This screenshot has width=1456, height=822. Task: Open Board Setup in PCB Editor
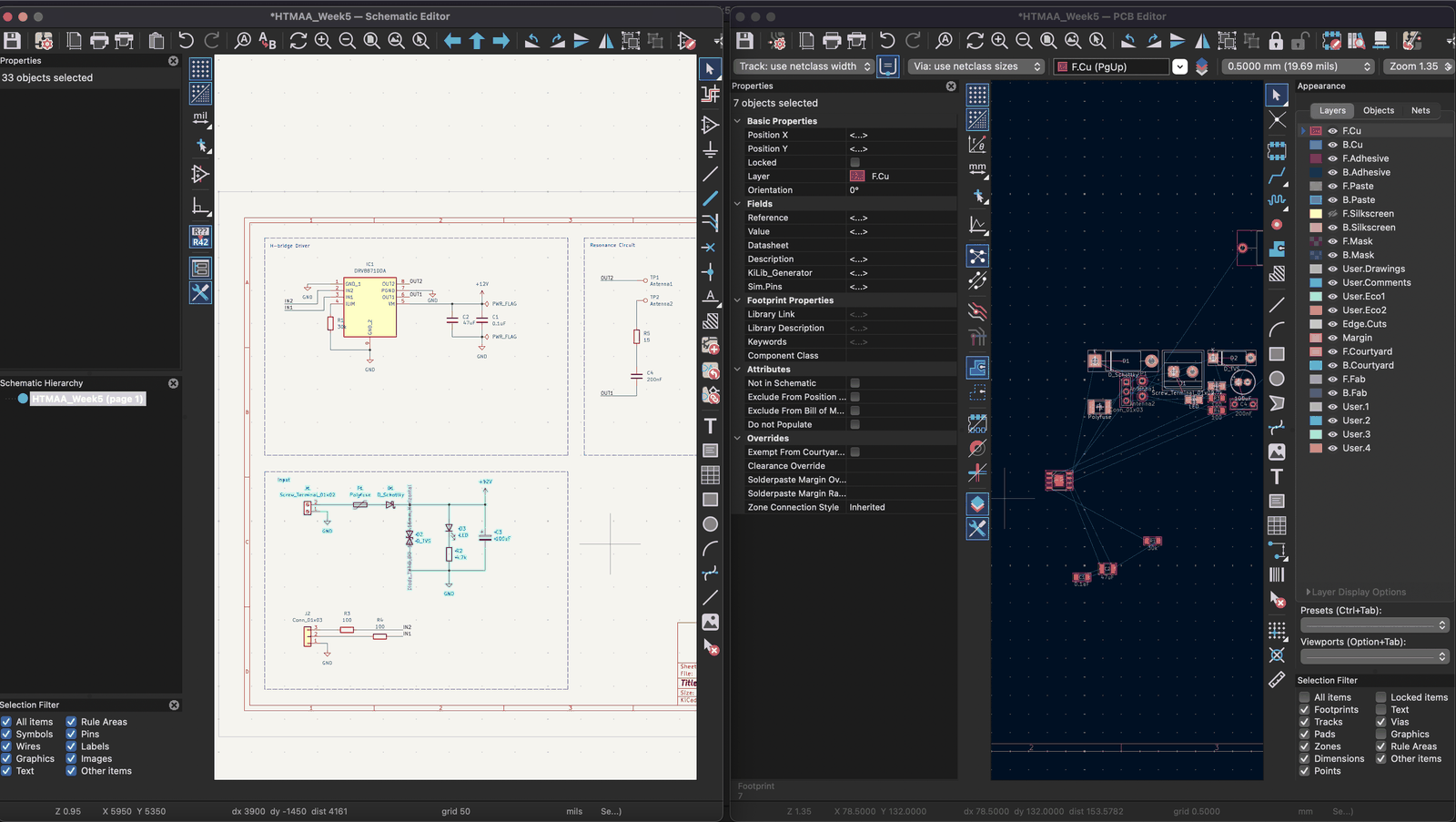(777, 41)
